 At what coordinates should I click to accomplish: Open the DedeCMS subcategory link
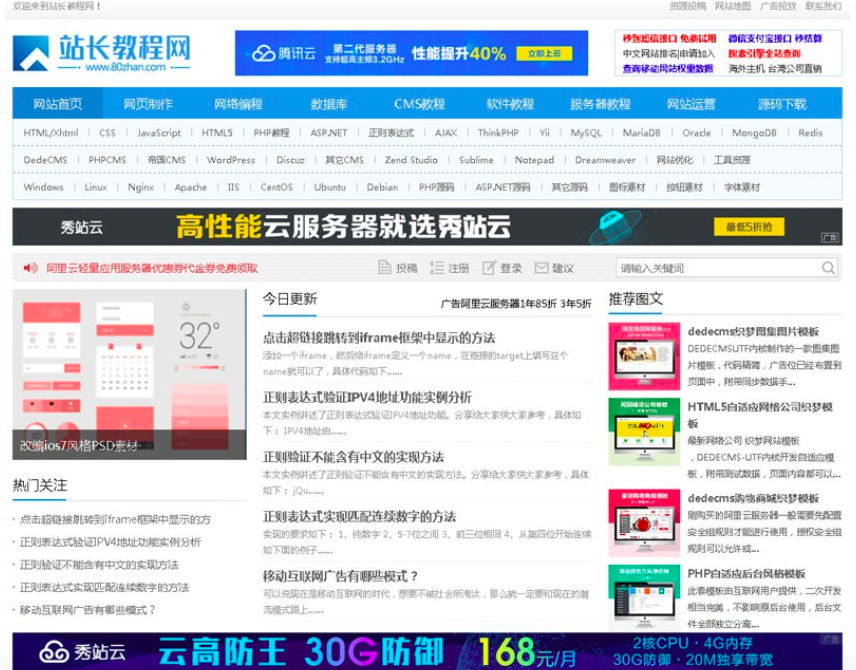point(45,160)
